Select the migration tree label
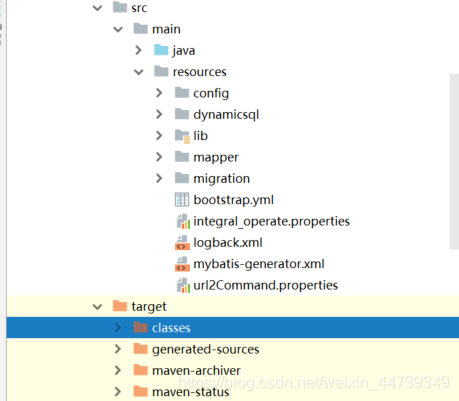The width and height of the screenshot is (459, 401). coord(221,179)
